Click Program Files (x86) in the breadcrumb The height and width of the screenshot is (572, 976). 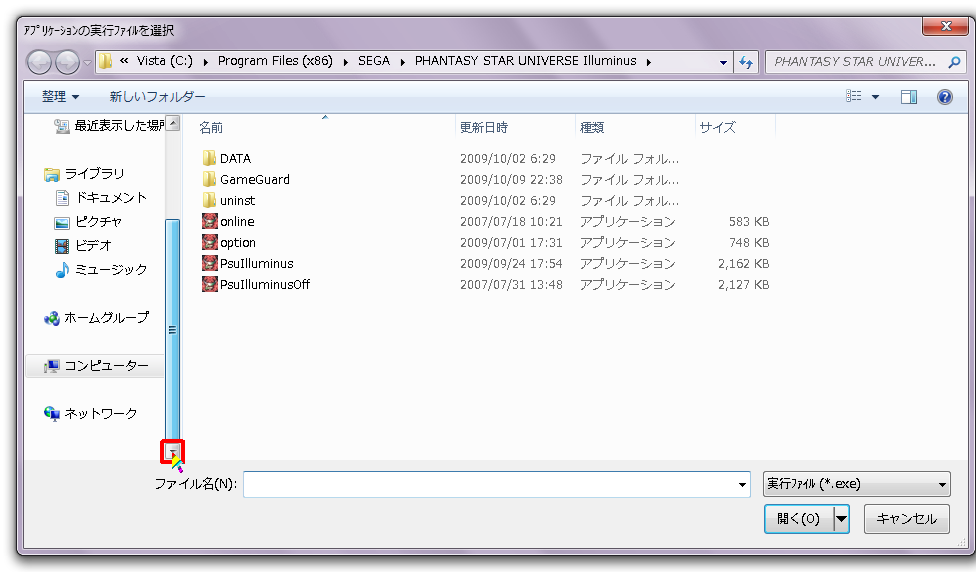275,61
